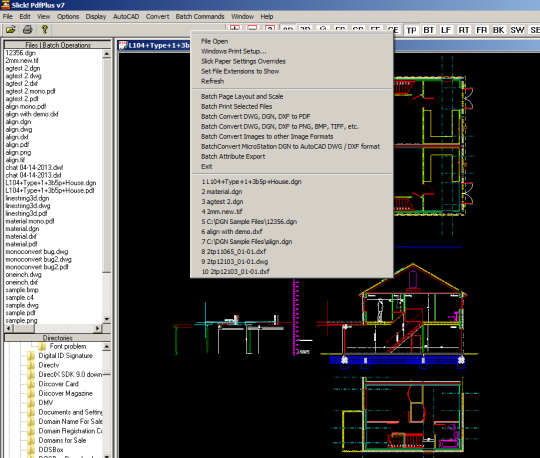The width and height of the screenshot is (540, 458).
Task: Select the BK view button
Action: [499, 30]
